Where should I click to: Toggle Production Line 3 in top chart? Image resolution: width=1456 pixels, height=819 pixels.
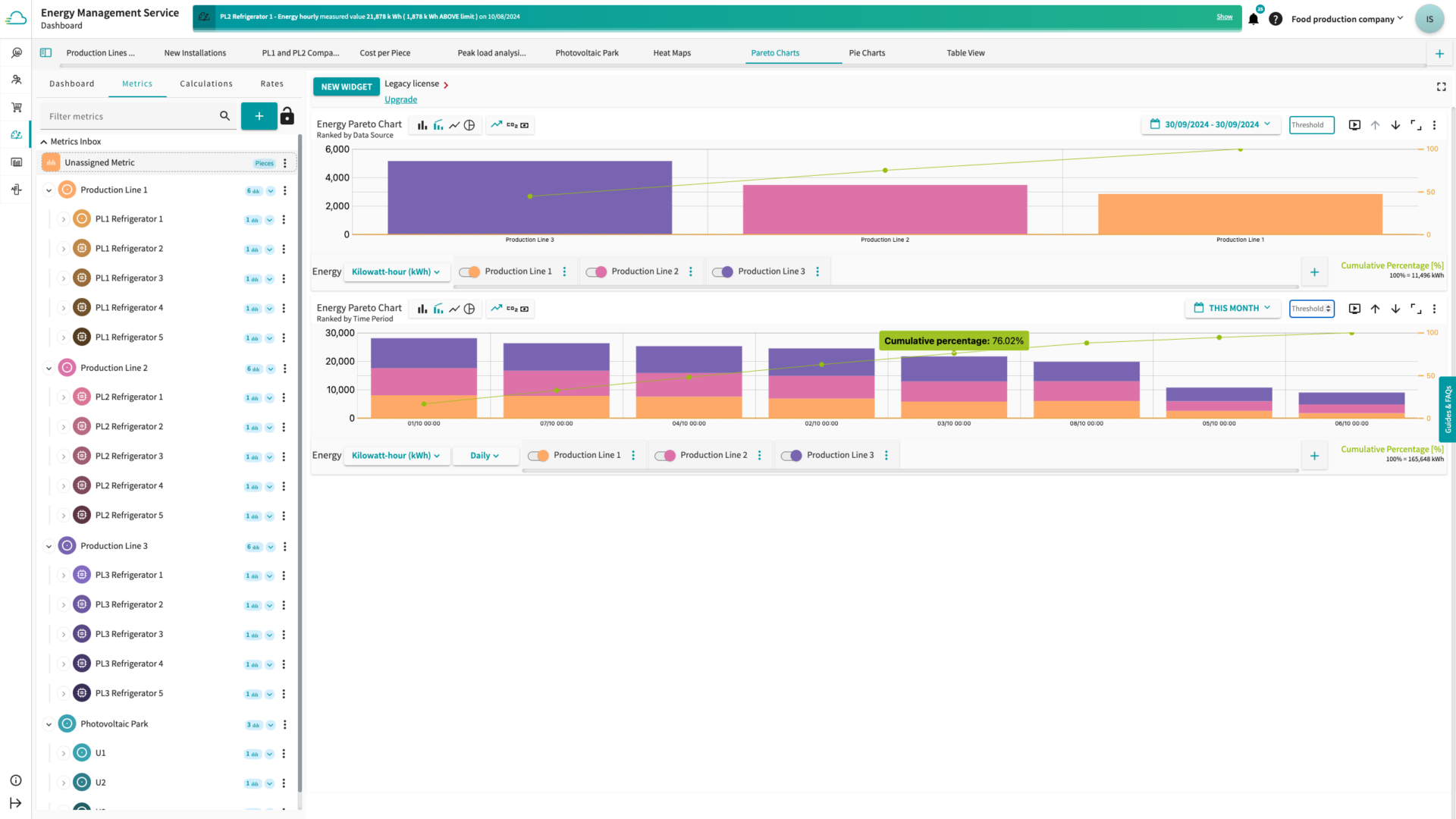click(x=723, y=271)
